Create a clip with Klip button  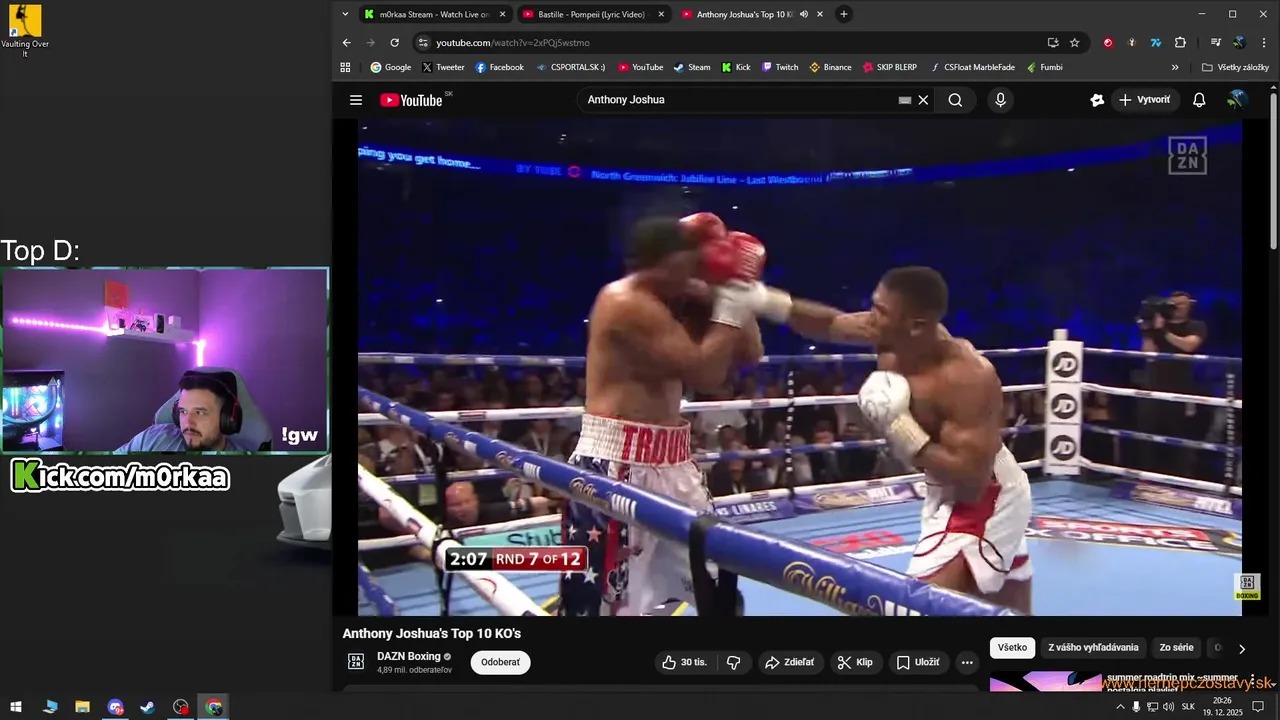[x=855, y=662]
